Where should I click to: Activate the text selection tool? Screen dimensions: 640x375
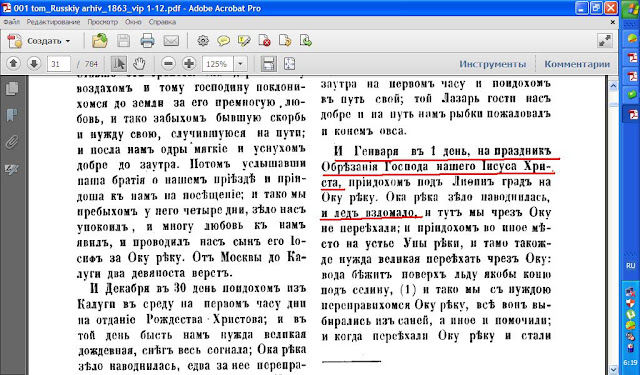click(119, 64)
